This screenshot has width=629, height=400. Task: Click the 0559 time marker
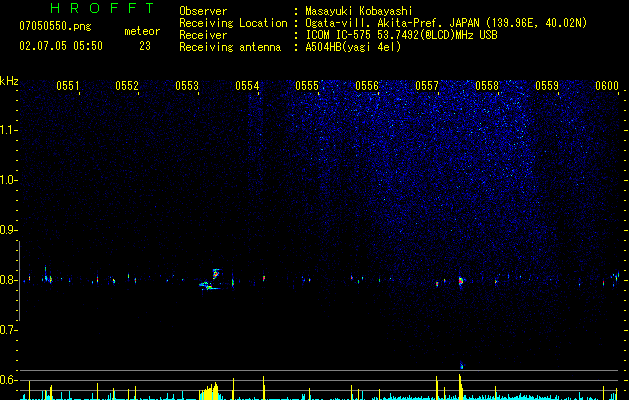(x=547, y=86)
